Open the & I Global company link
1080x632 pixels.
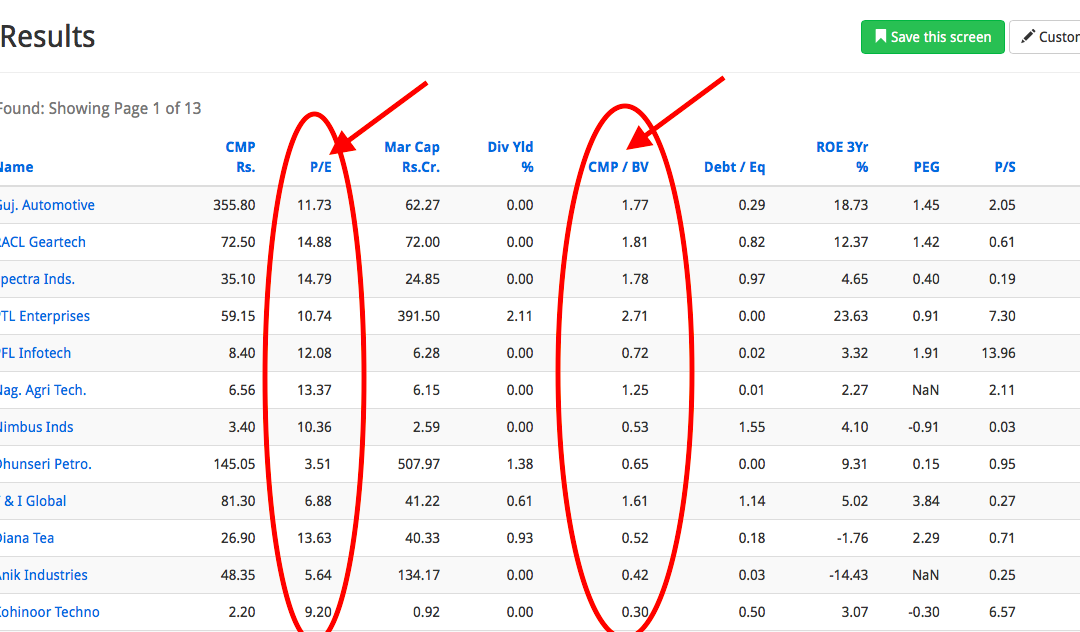pyautogui.click(x=33, y=501)
